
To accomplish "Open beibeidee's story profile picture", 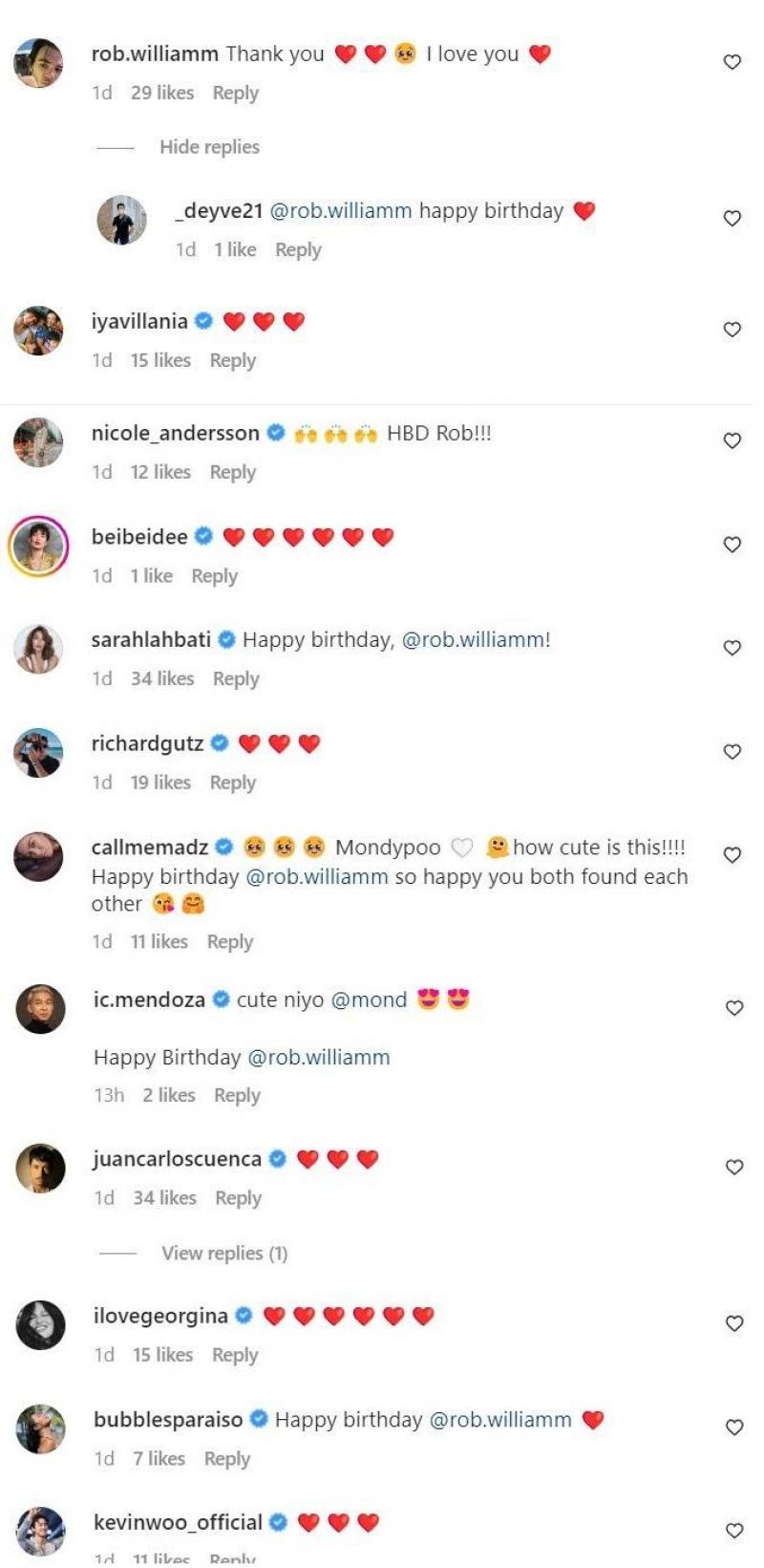I will 38,547.
